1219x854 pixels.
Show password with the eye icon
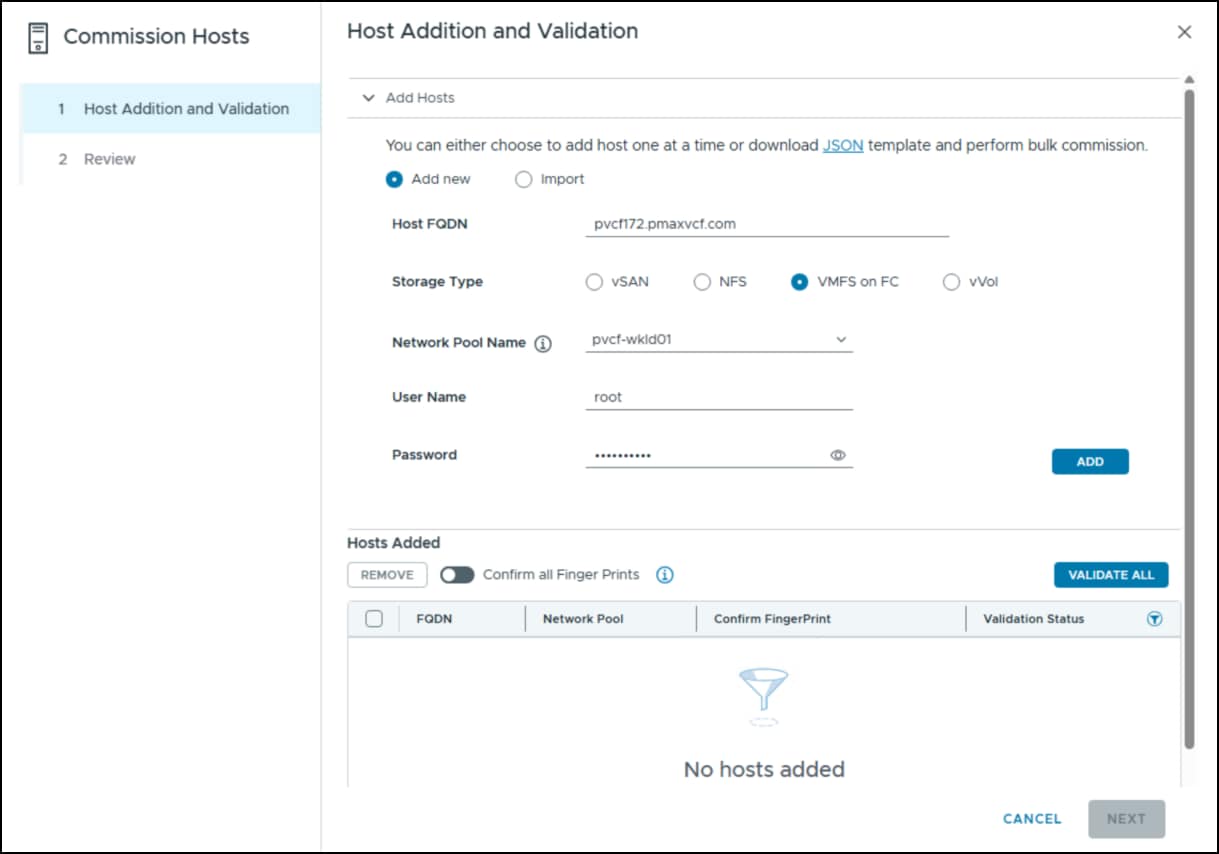[x=838, y=455]
